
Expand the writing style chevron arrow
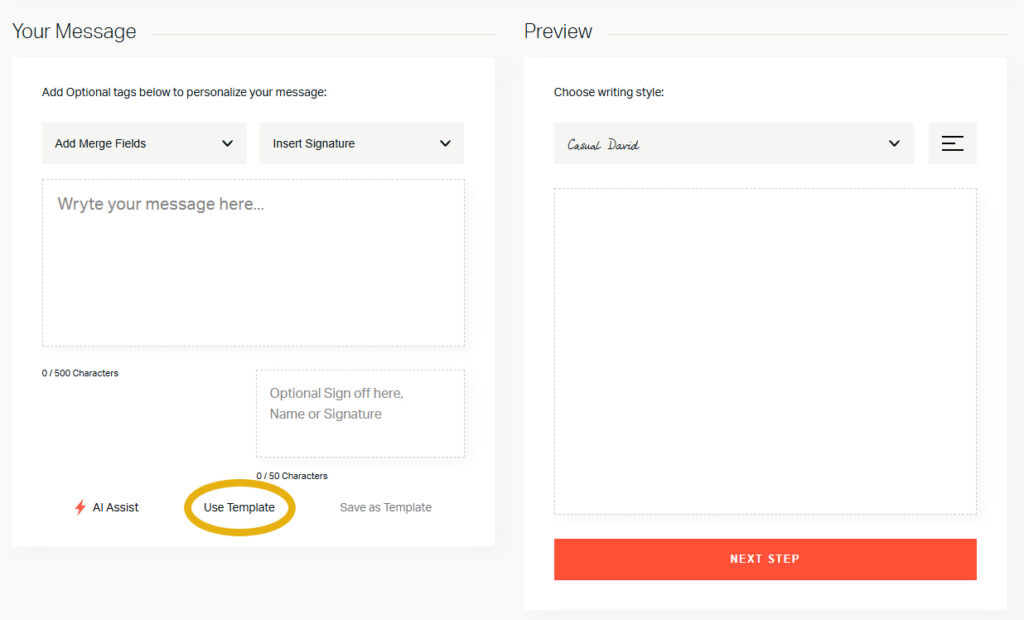894,143
